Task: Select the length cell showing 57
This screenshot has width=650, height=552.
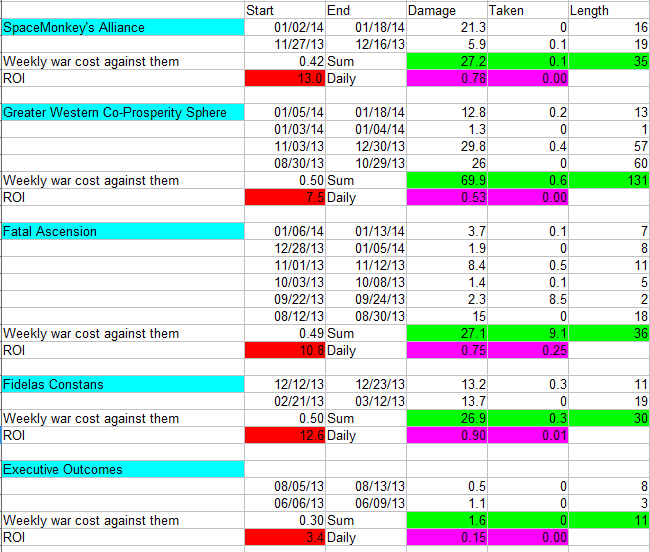Action: click(x=609, y=146)
